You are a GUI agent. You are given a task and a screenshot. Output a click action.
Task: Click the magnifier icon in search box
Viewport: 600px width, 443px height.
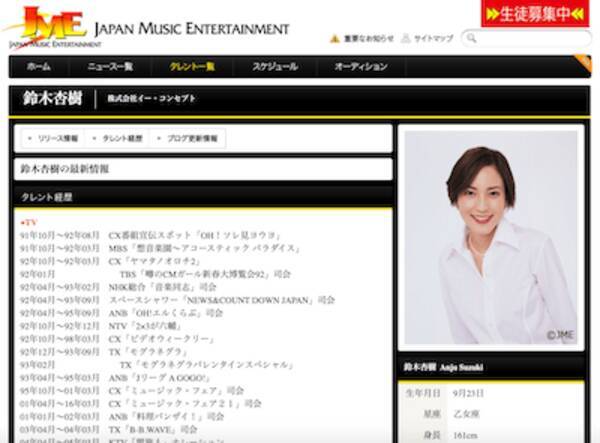coord(470,38)
